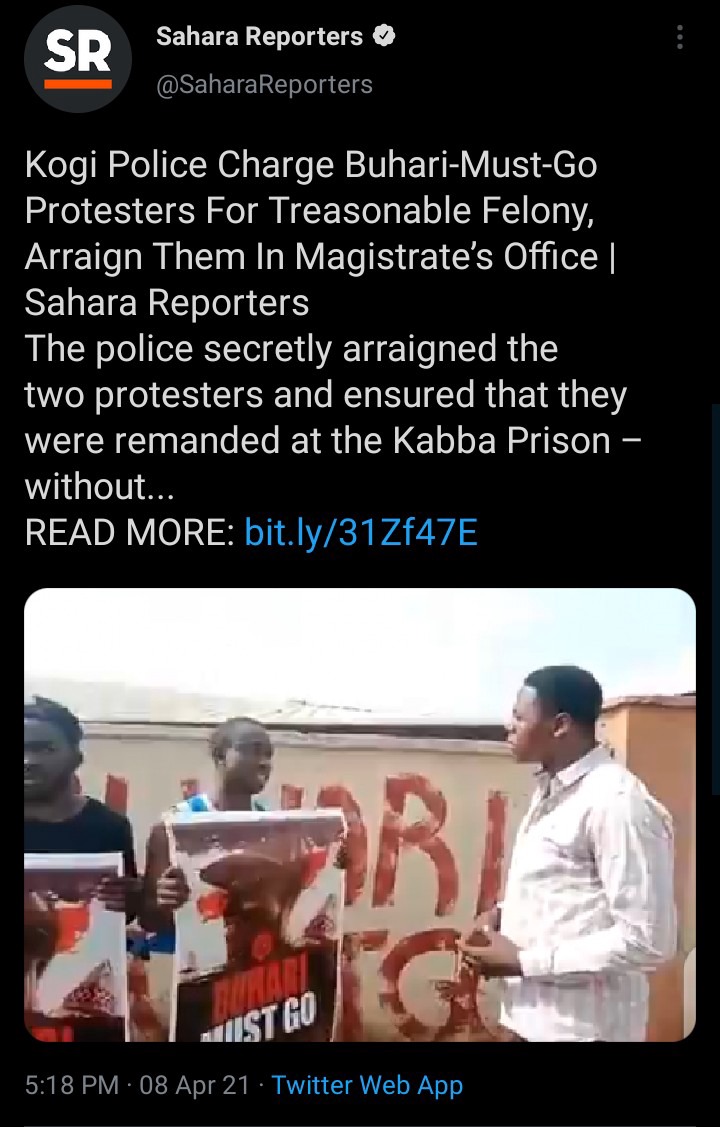Click the Buhari Must Go poster in photo

click(x=257, y=926)
